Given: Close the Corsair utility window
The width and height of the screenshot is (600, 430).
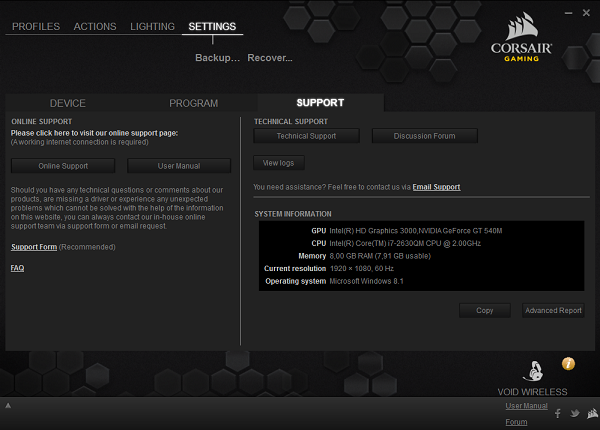Looking at the screenshot, I should tap(586, 13).
